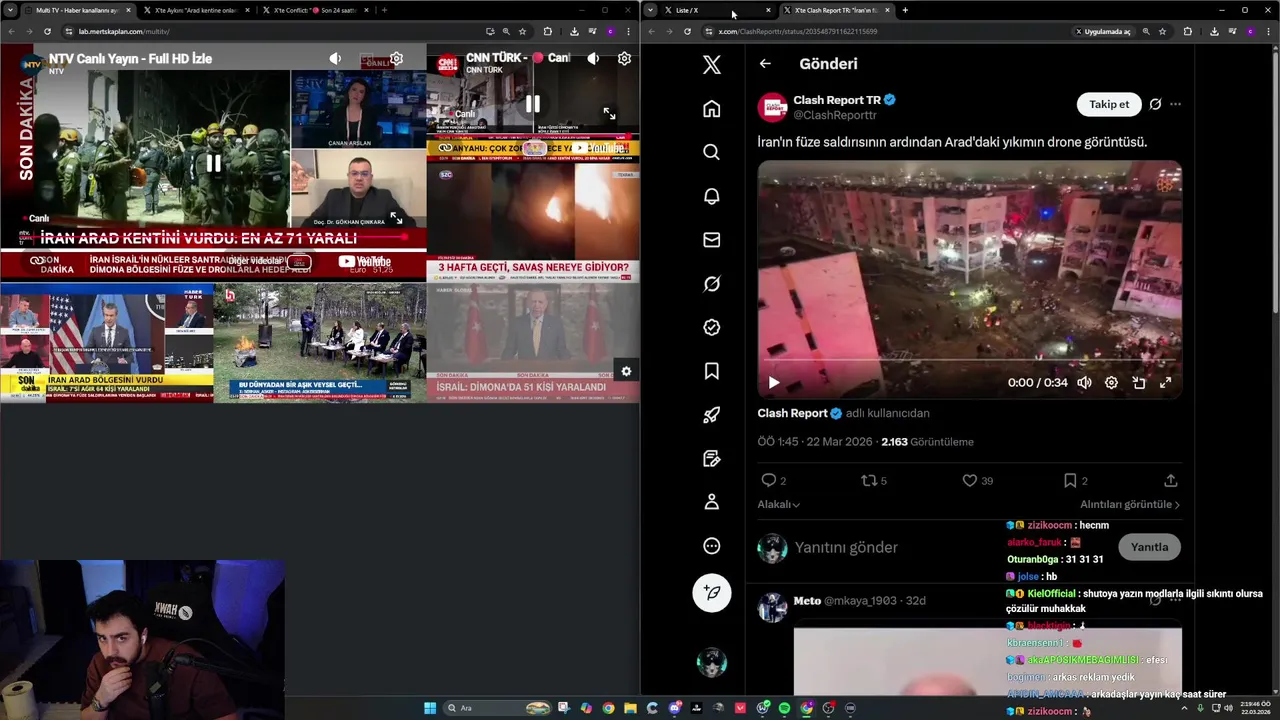Open the rocket icon in X sidebar
This screenshot has width=1280, height=720.
click(x=711, y=415)
